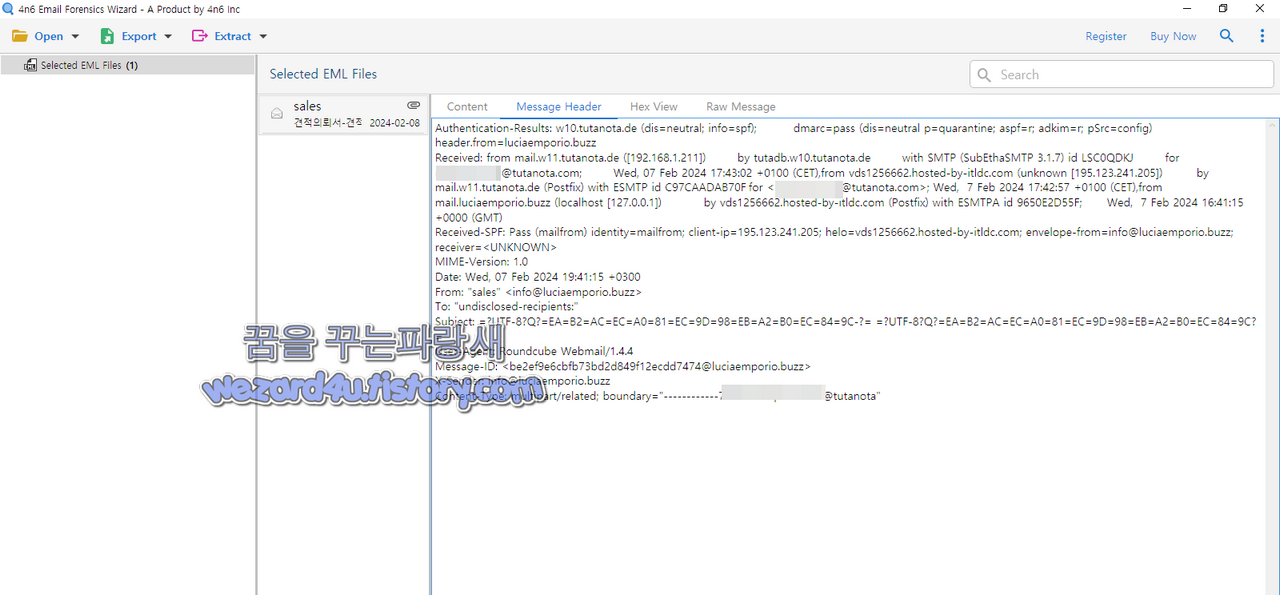This screenshot has height=595, width=1280.
Task: Select Selected EML Files tree node
Action: (128, 65)
